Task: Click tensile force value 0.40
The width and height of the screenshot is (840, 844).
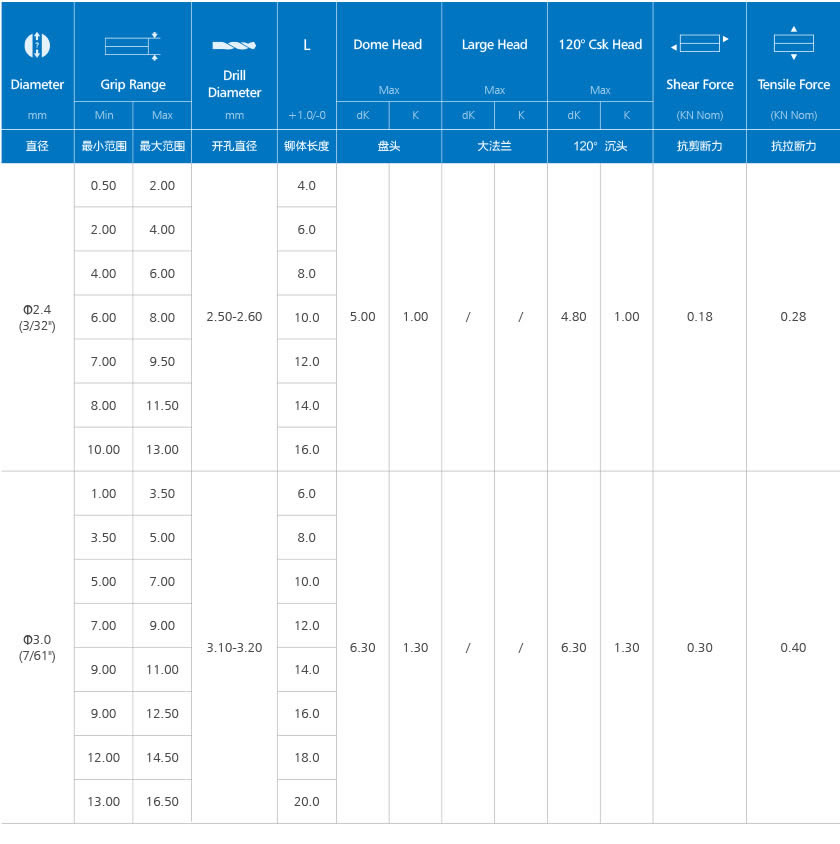Action: pos(793,648)
